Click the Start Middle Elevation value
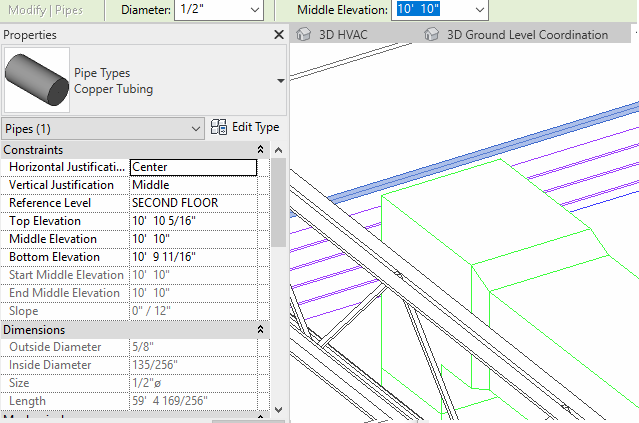The image size is (639, 423). pyautogui.click(x=193, y=275)
